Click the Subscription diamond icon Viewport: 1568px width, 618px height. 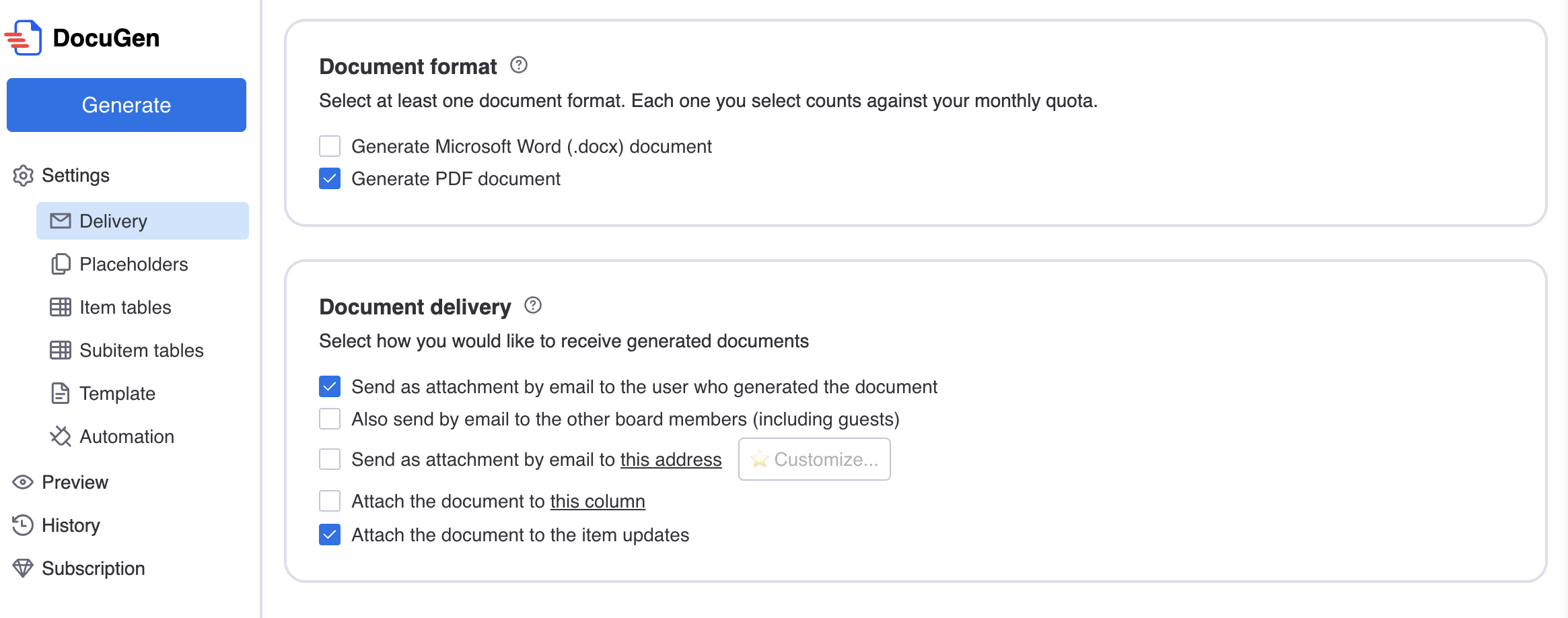[x=23, y=568]
